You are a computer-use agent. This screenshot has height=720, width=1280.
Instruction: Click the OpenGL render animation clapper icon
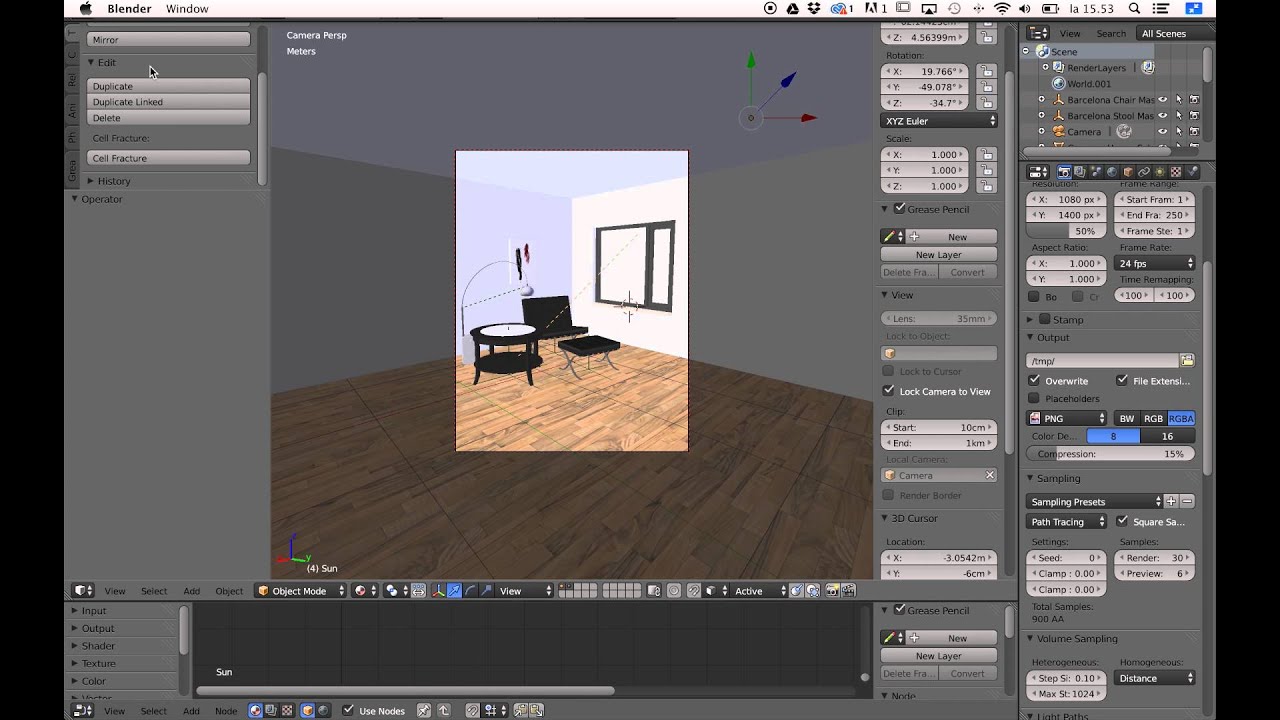coord(847,591)
